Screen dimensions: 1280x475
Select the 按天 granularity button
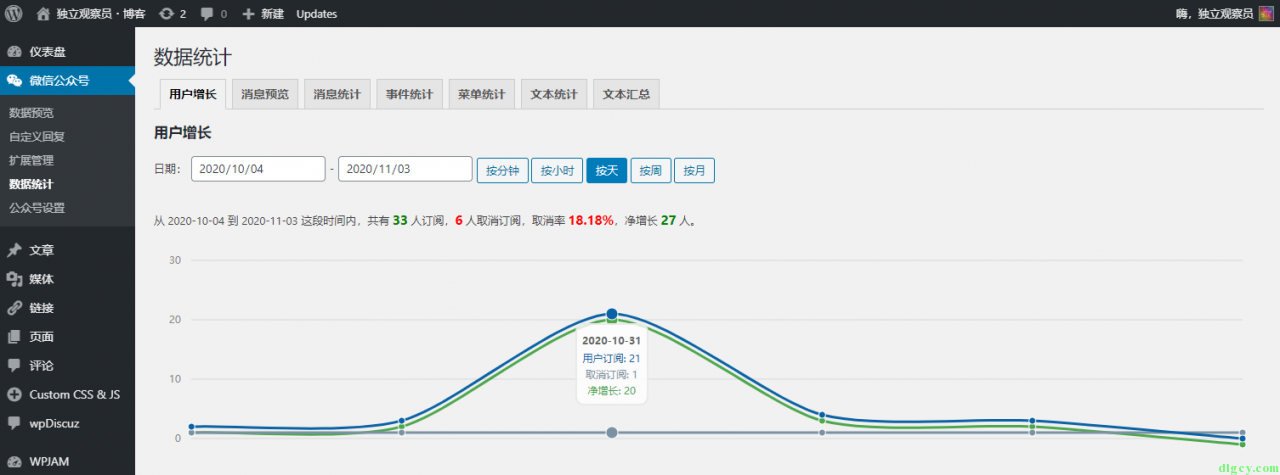point(607,170)
